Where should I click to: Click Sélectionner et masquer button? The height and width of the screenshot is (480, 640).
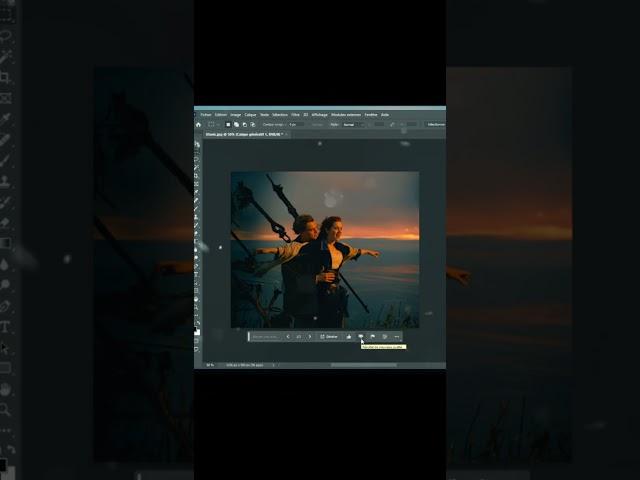tap(436, 124)
